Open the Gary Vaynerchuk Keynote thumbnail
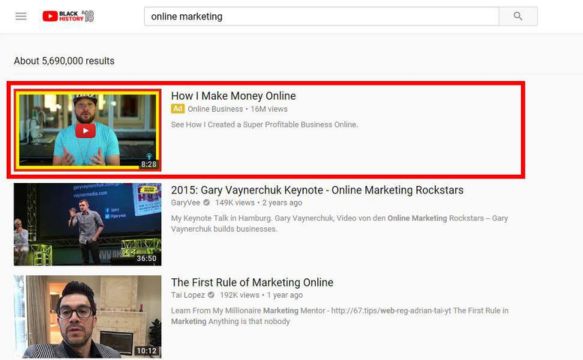The image size is (583, 360). [88, 224]
